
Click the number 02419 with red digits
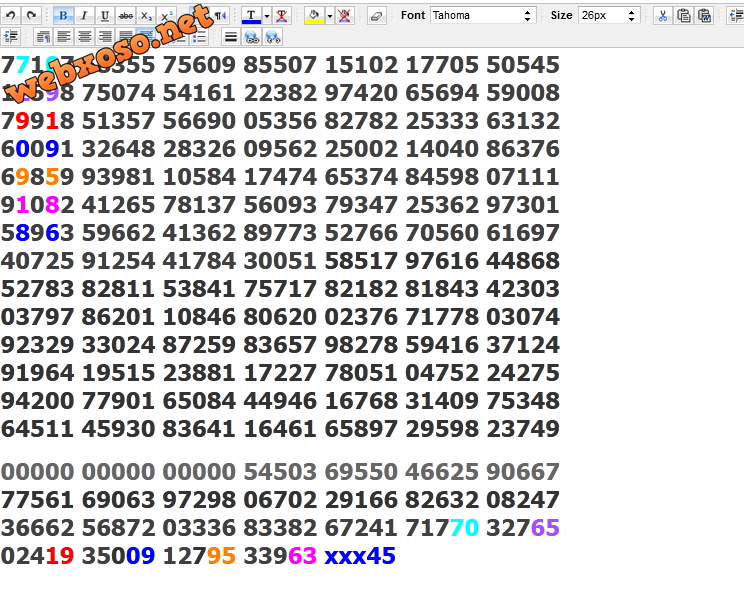tap(37, 556)
